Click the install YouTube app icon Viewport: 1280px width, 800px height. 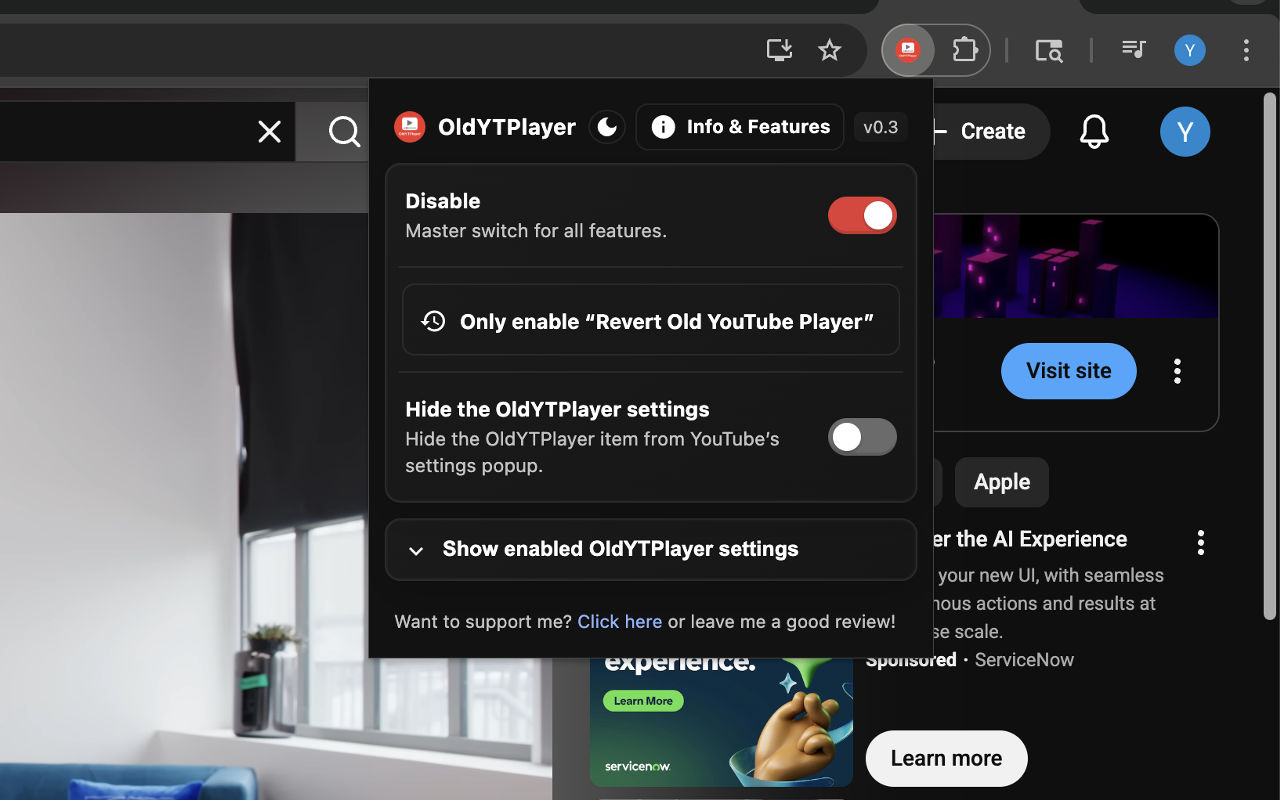pos(779,49)
